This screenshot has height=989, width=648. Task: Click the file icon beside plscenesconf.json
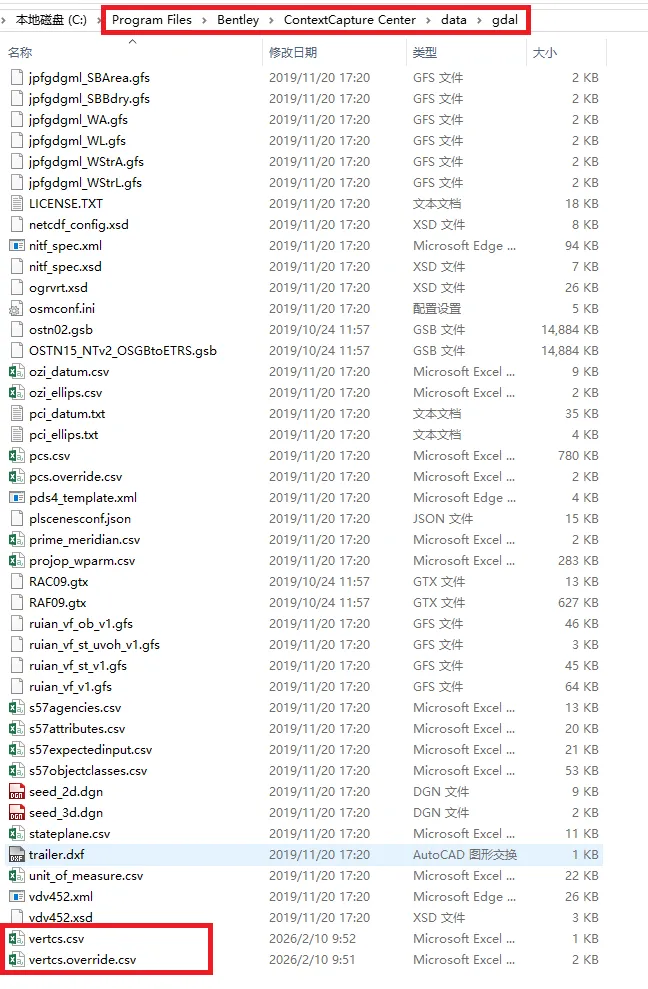pyautogui.click(x=16, y=518)
